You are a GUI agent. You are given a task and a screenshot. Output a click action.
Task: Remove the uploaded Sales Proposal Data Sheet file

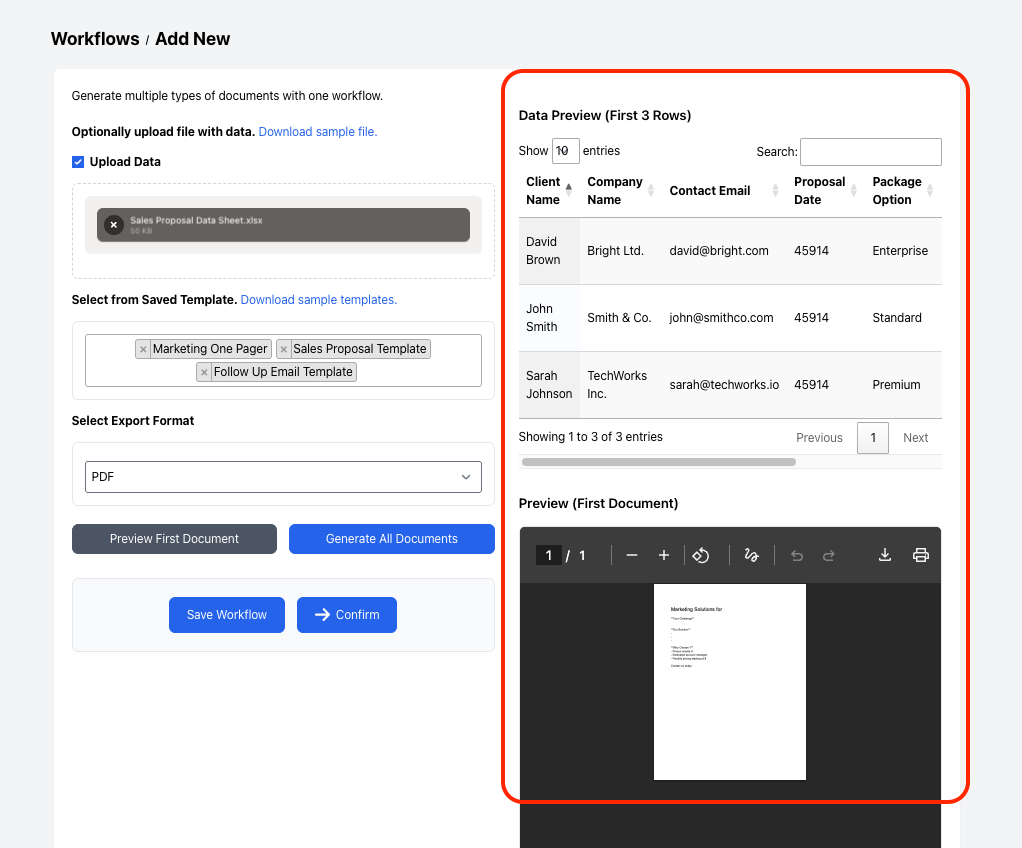113,224
